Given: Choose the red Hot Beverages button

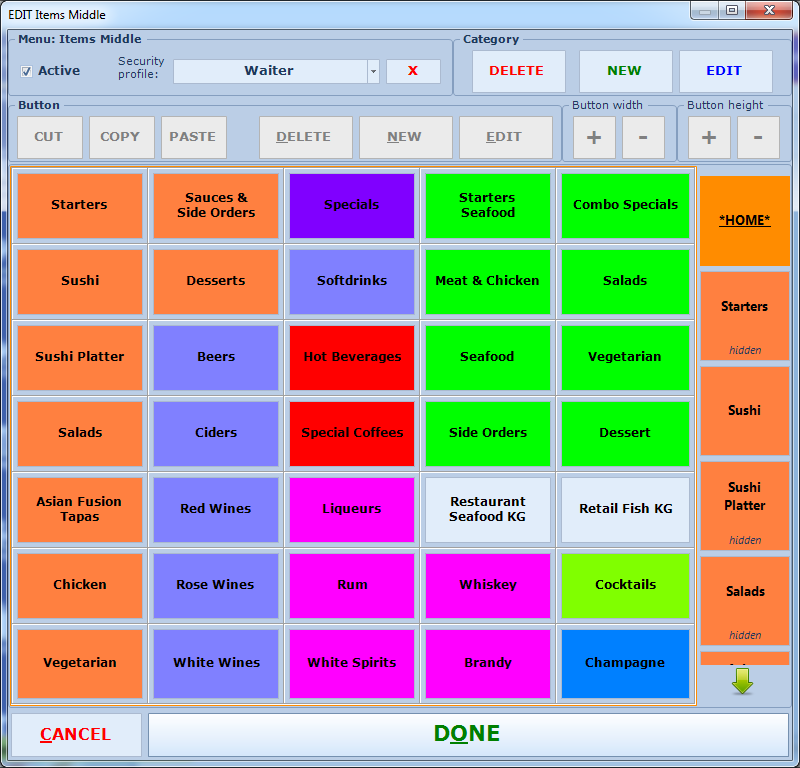Looking at the screenshot, I should point(352,357).
